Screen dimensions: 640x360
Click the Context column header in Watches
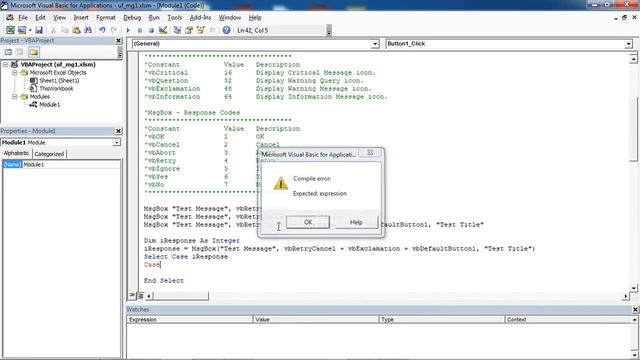pos(569,320)
